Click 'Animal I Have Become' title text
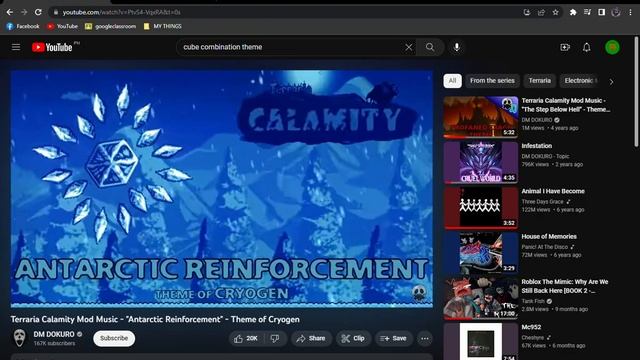Screen dimensions: 640x360 click(x=553, y=191)
